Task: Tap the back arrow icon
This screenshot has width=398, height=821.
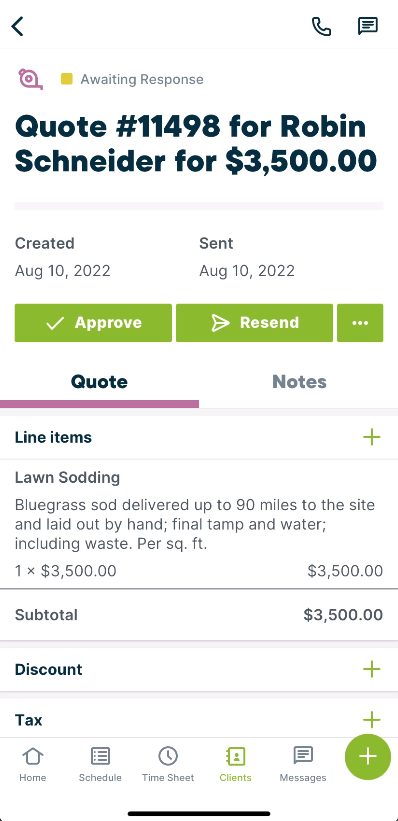Action: [x=18, y=26]
